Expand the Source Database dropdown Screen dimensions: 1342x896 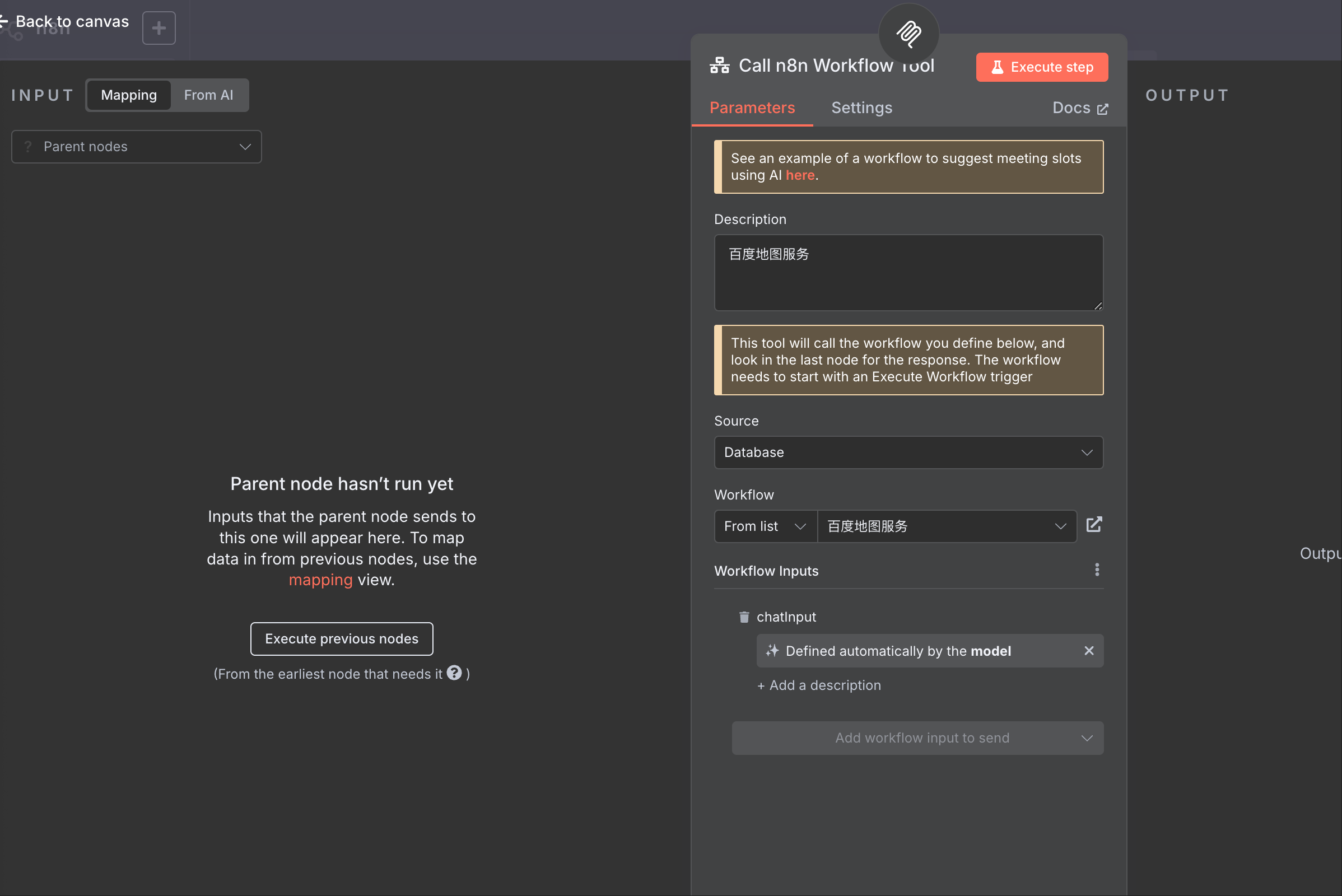click(x=908, y=452)
